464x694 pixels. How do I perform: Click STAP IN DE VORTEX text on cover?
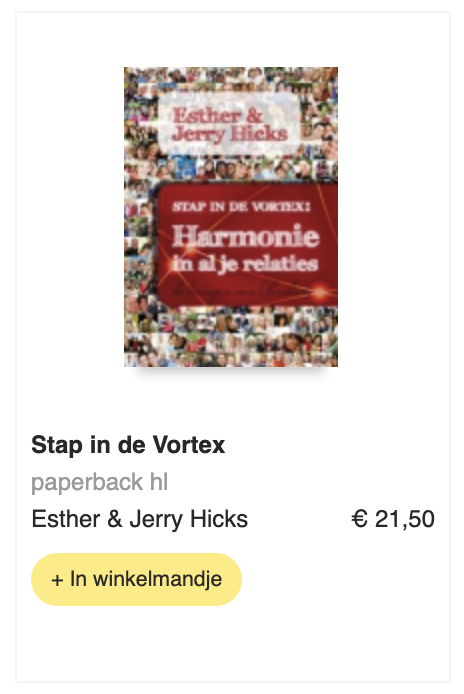[x=240, y=206]
